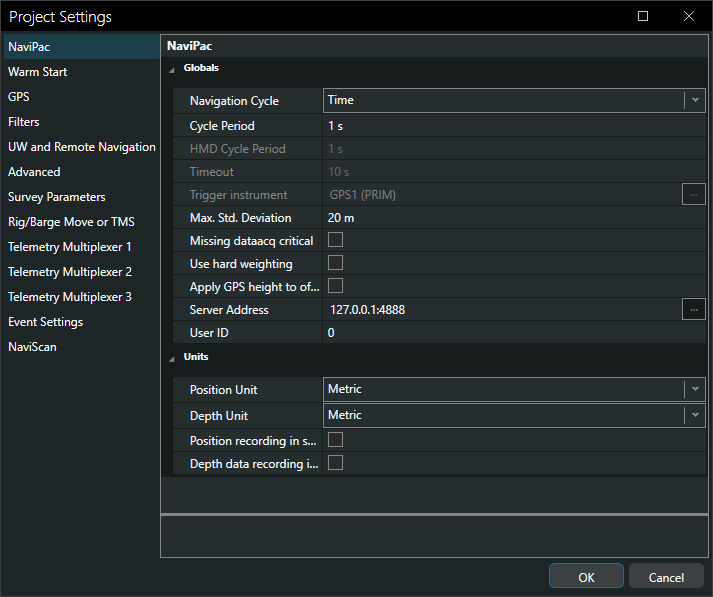Viewport: 713px width, 597px height.
Task: Toggle Apply GPS height checkbox
Action: [x=336, y=286]
